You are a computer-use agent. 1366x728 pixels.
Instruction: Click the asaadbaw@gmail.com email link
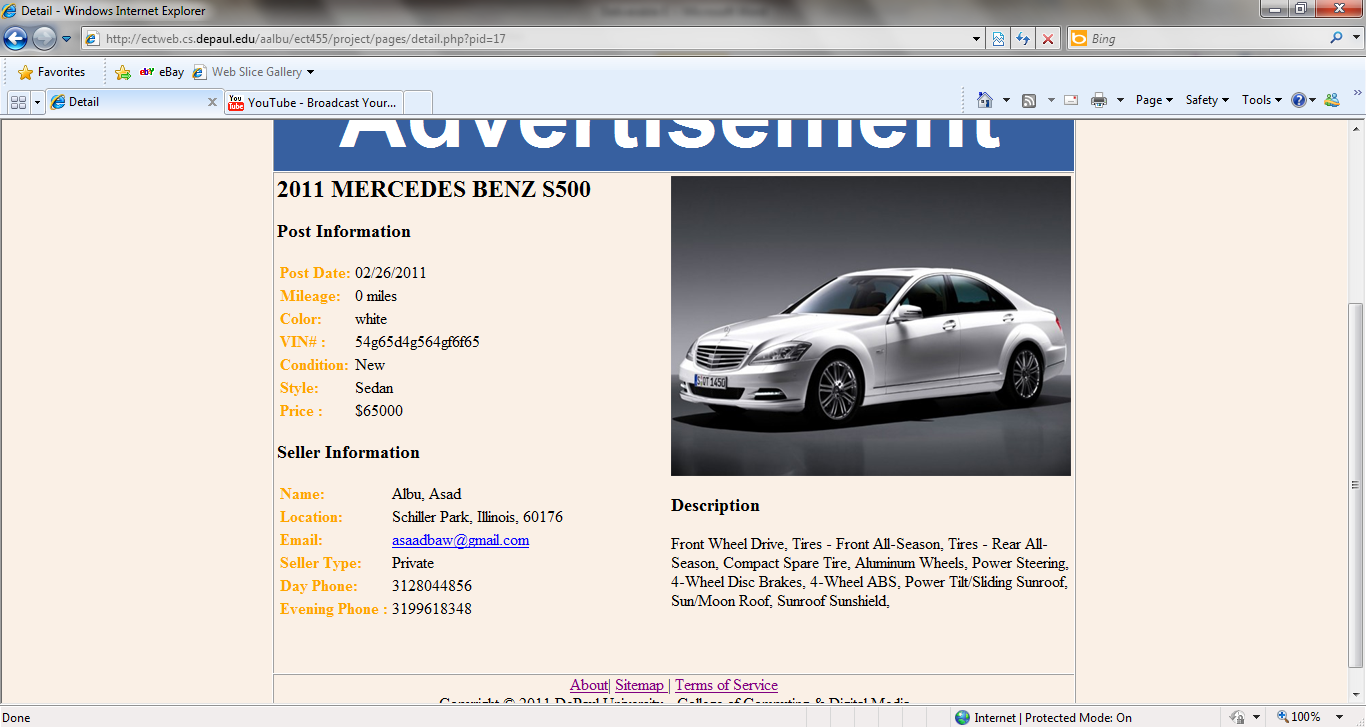(460, 540)
